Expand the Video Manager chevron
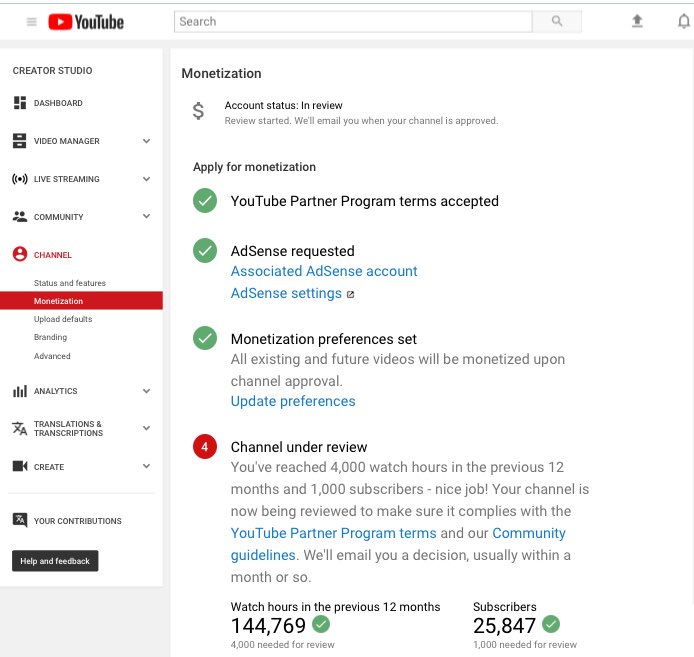Image resolution: width=694 pixels, height=657 pixels. (147, 141)
